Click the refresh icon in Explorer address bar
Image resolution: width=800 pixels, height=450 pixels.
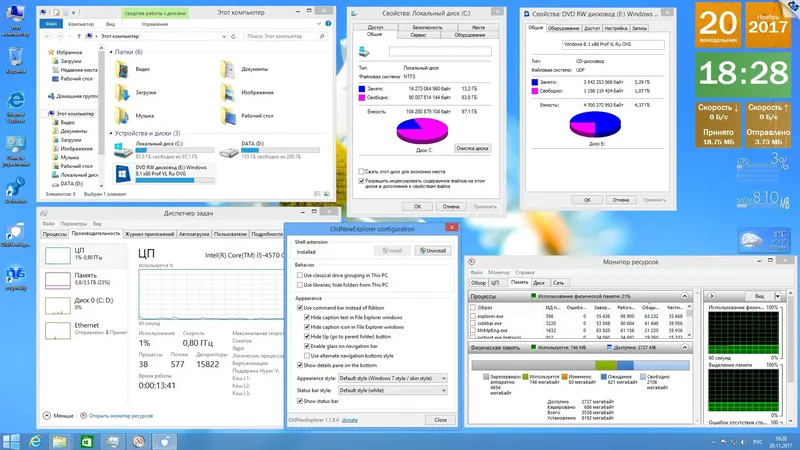coord(234,36)
